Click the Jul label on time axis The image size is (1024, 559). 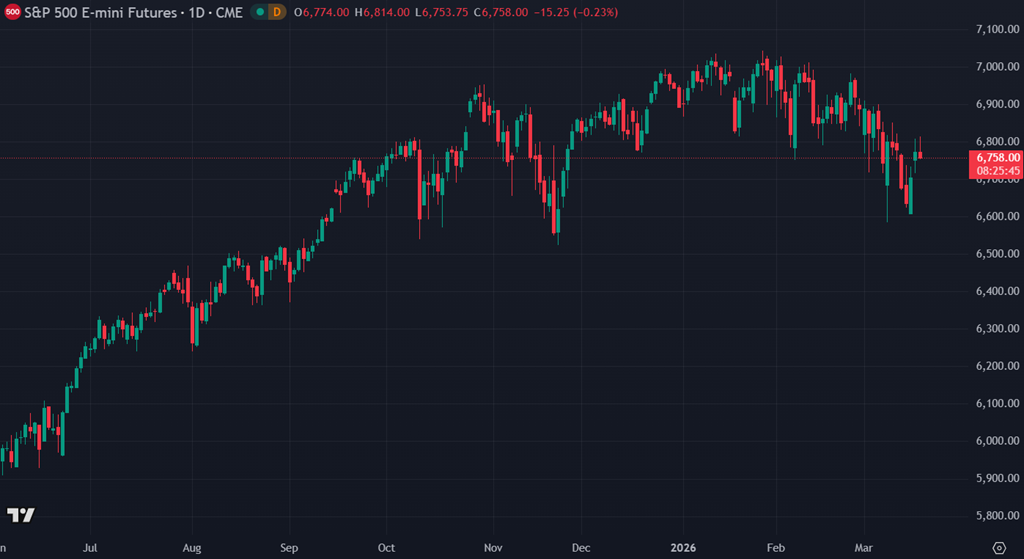coord(91,547)
